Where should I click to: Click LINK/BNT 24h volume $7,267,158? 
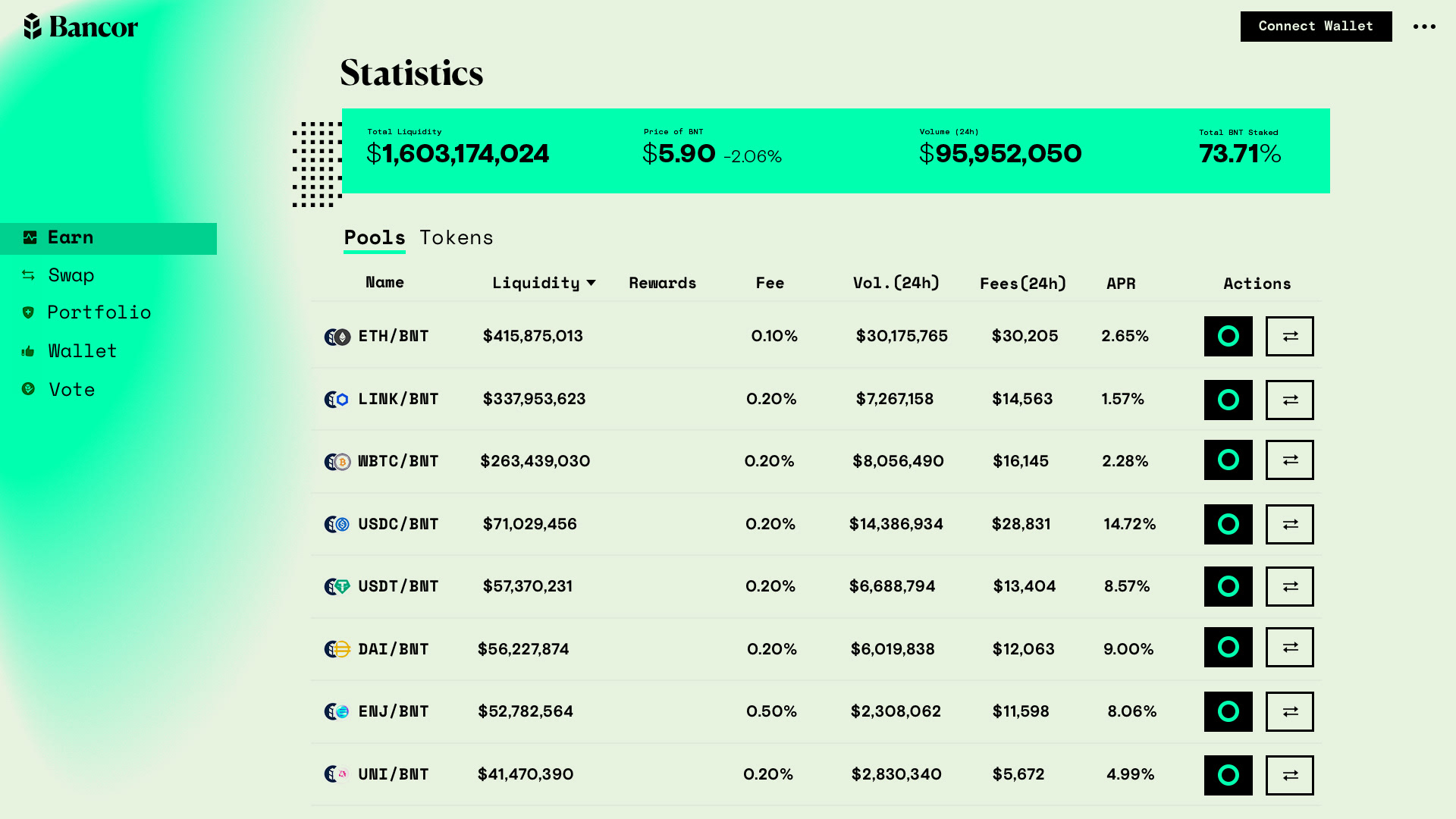coord(895,399)
